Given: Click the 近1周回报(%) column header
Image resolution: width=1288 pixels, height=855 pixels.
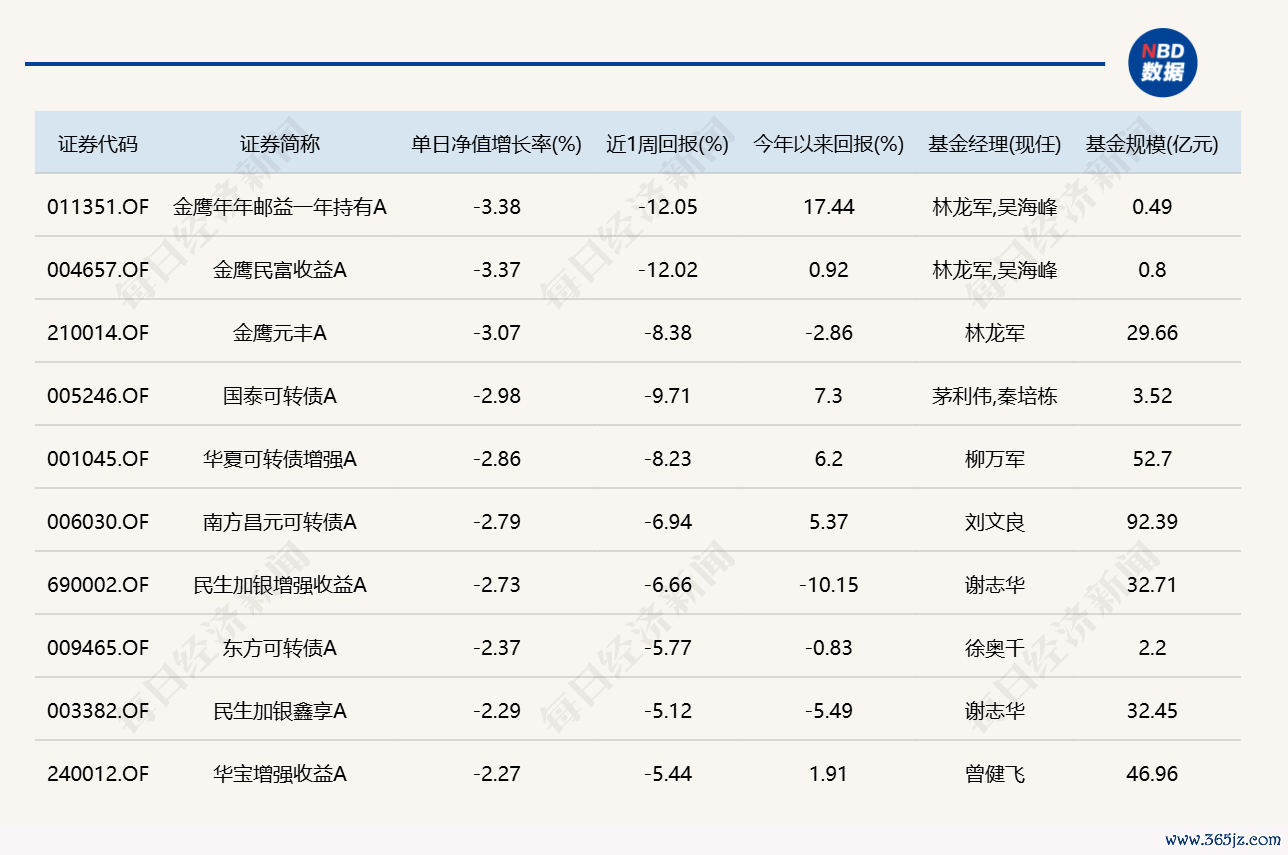Looking at the screenshot, I should point(668,144).
